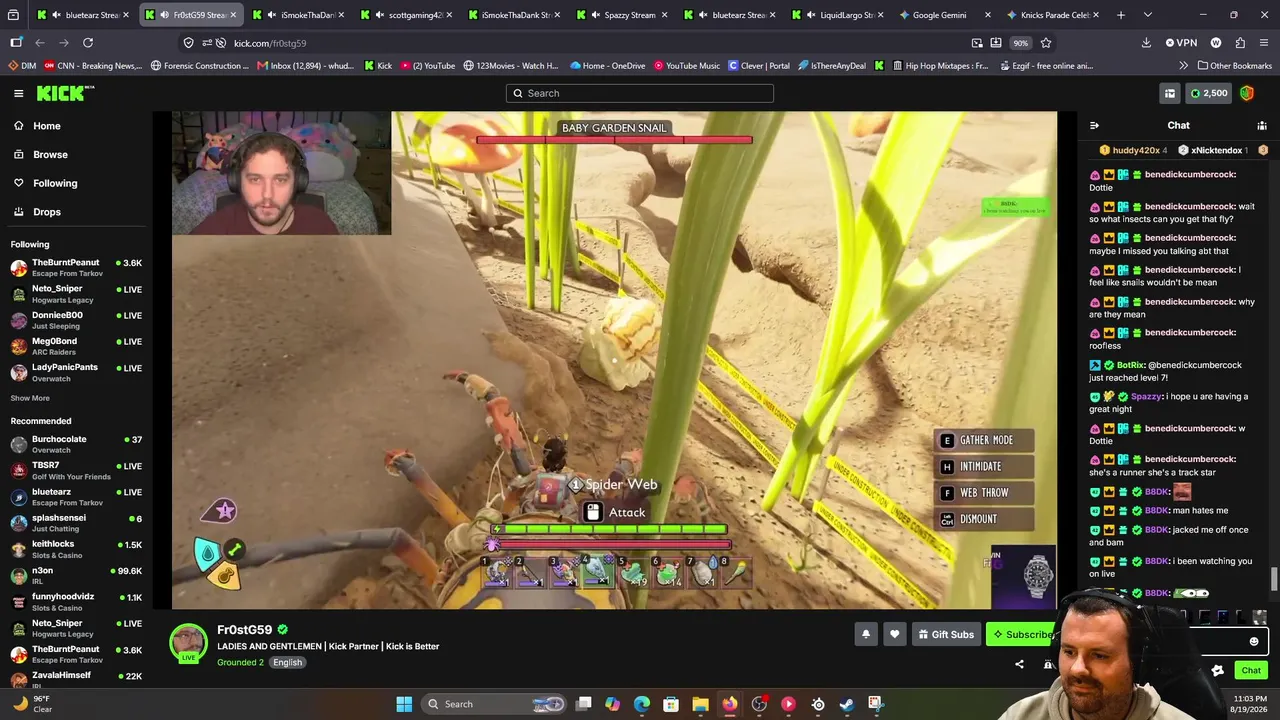Open the keithlocks recommended channel

(x=76, y=549)
